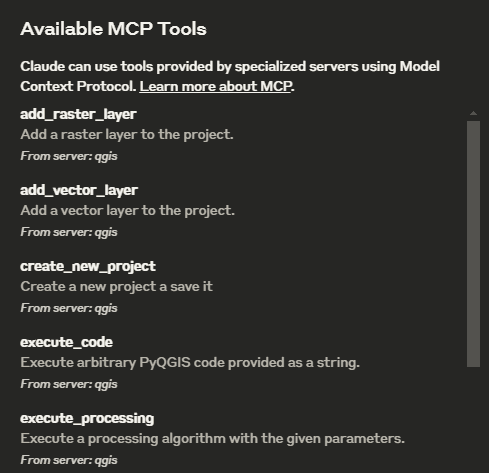Select the execute_code tool name
Screen dimensions: 489x473
pos(67,342)
